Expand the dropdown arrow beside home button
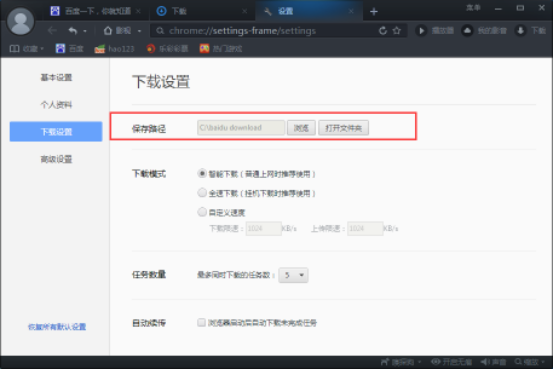553x369 pixels. click(x=140, y=31)
